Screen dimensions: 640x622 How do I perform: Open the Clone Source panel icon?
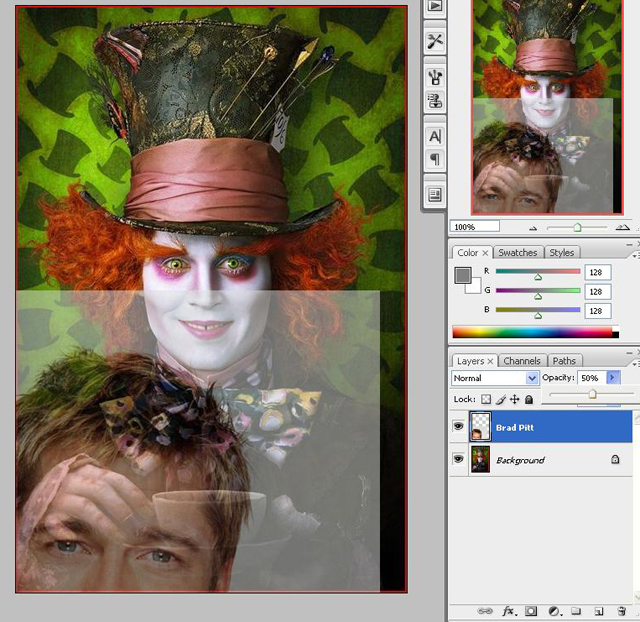point(435,100)
